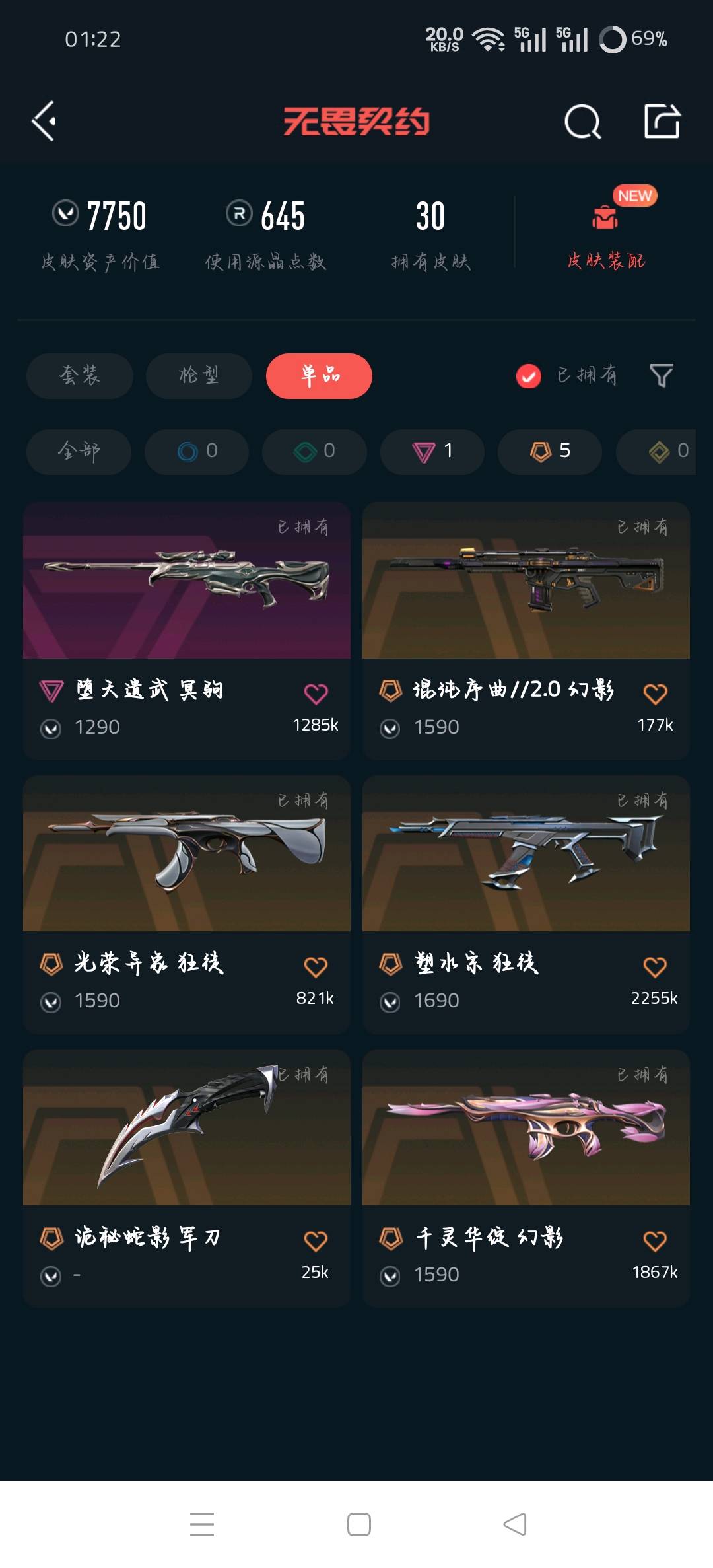The width and height of the screenshot is (713, 1568).
Task: Select the 全部 rarity filter chip
Action: pyautogui.click(x=79, y=452)
